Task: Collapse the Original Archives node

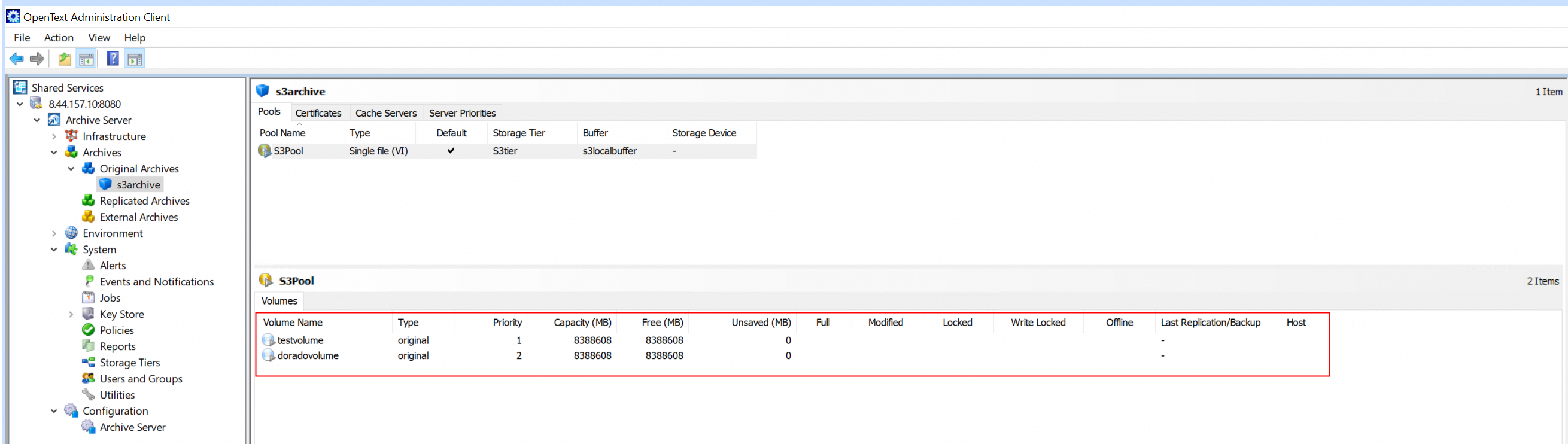Action: coord(71,169)
